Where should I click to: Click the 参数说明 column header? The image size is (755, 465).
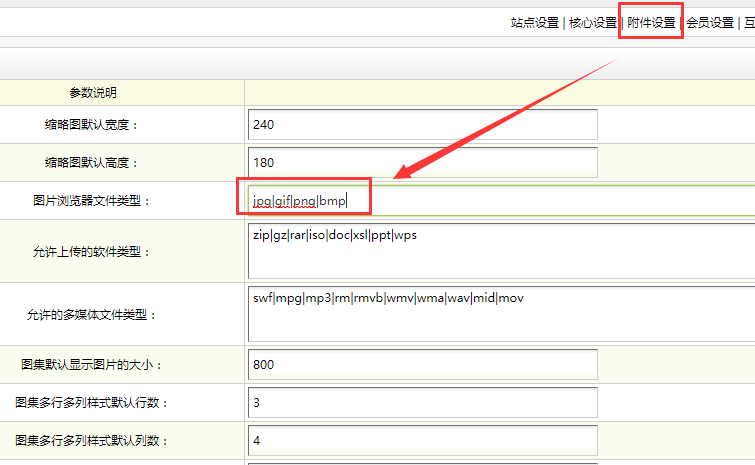coord(93,93)
